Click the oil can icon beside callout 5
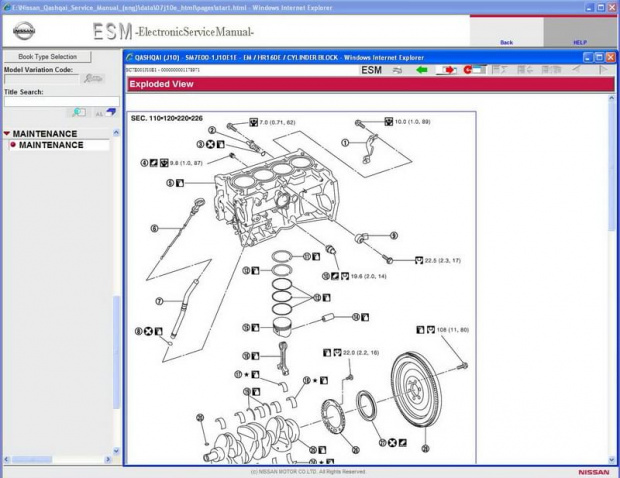 (x=180, y=183)
